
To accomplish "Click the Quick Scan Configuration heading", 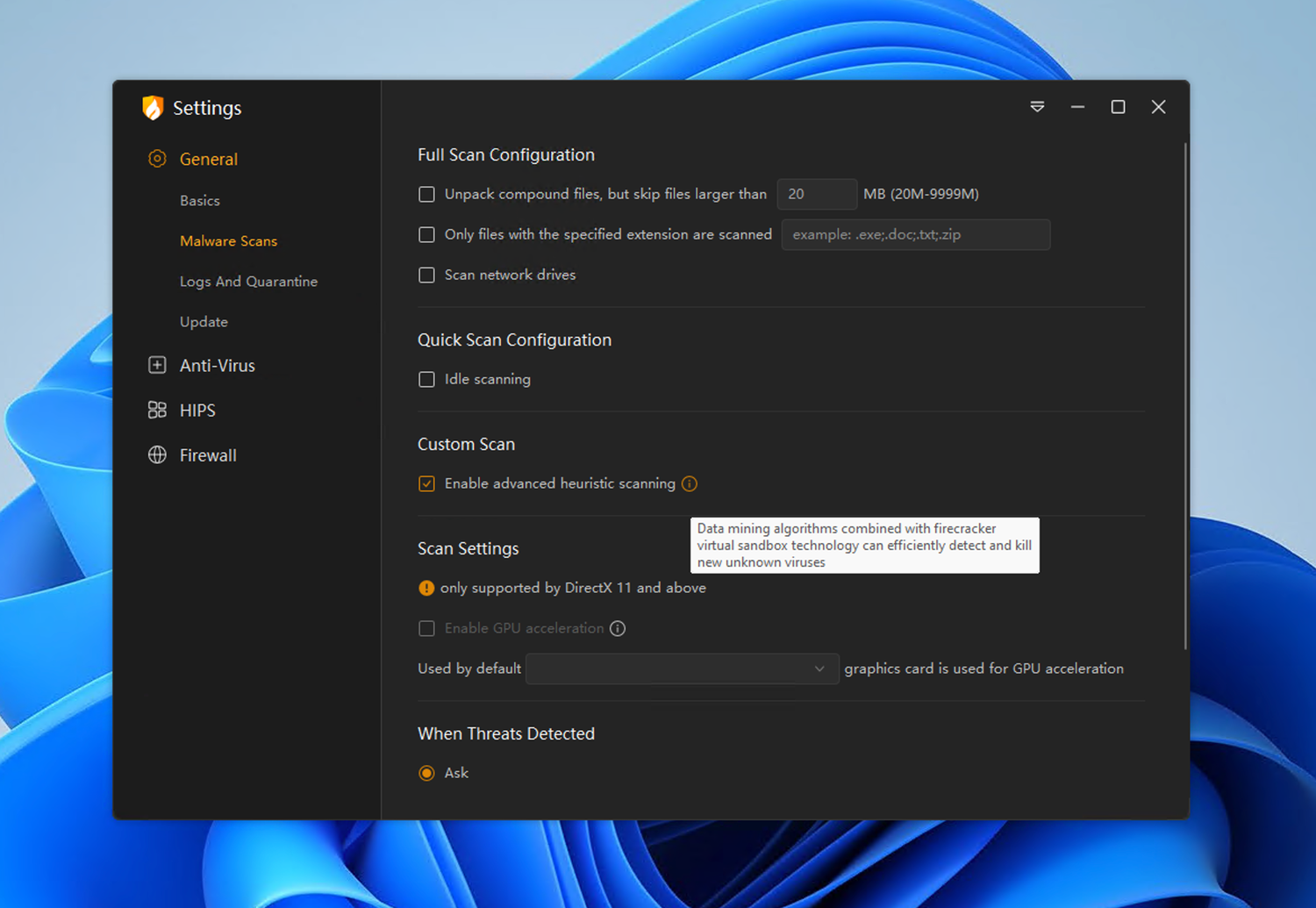I will 514,340.
